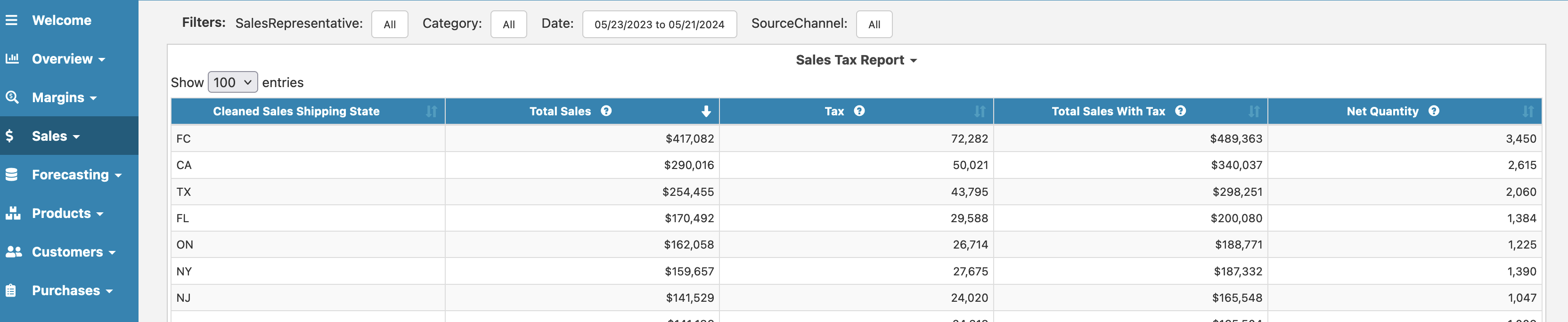The image size is (1568, 322).
Task: Toggle sort on Cleaned Sales Shipping State column
Action: 431,112
